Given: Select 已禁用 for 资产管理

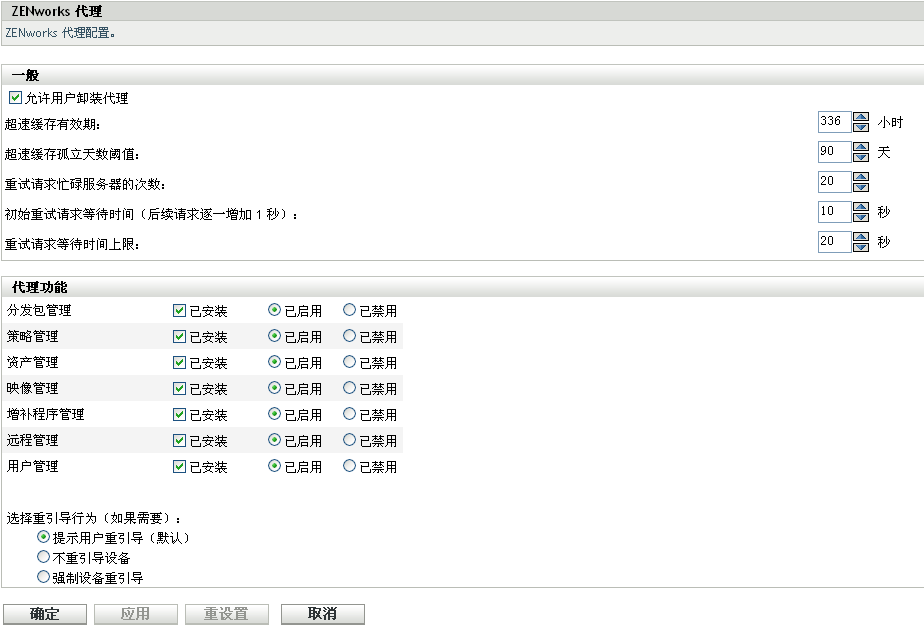Looking at the screenshot, I should point(349,362).
